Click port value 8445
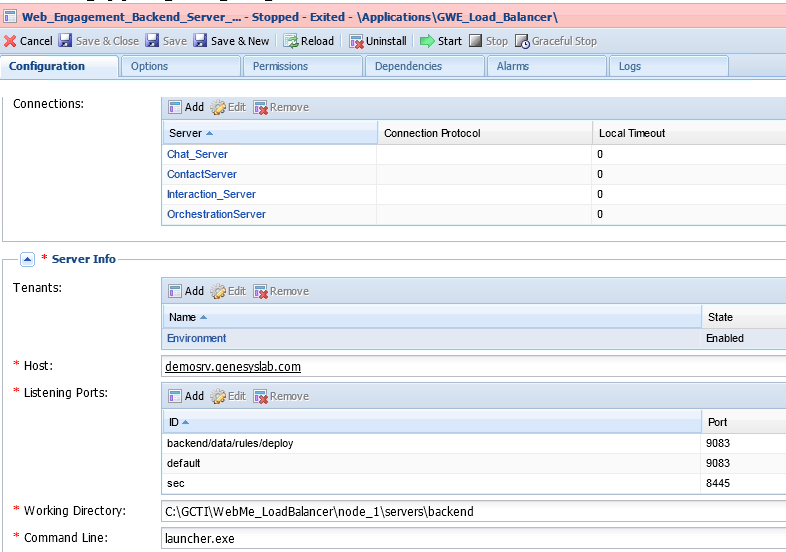This screenshot has height=552, width=786. [x=718, y=483]
